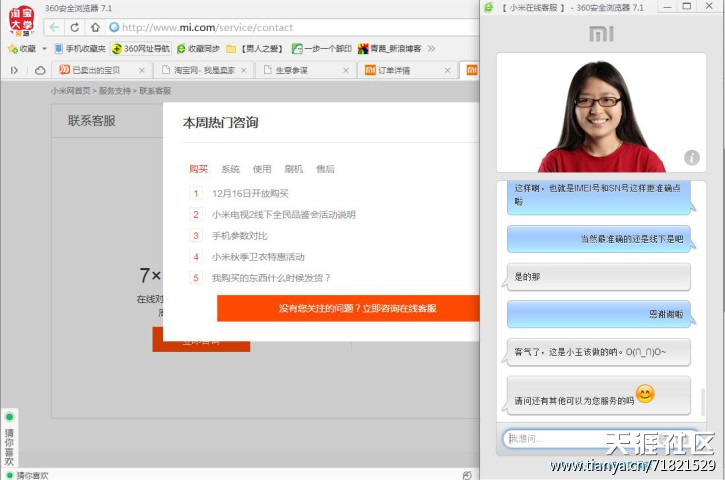The height and width of the screenshot is (480, 725).
Task: Click the status bar icon at bottom right
Action: (467, 475)
